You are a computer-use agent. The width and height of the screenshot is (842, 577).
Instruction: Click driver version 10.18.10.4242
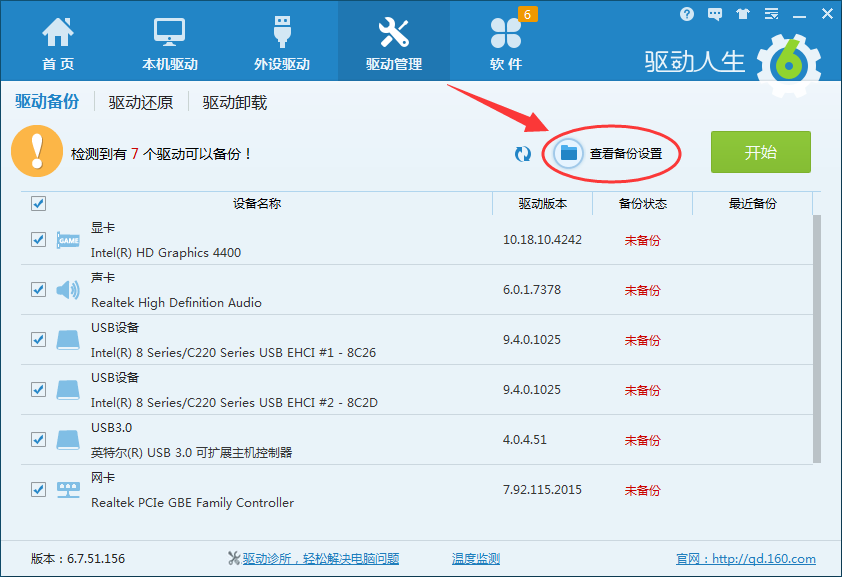(x=542, y=239)
